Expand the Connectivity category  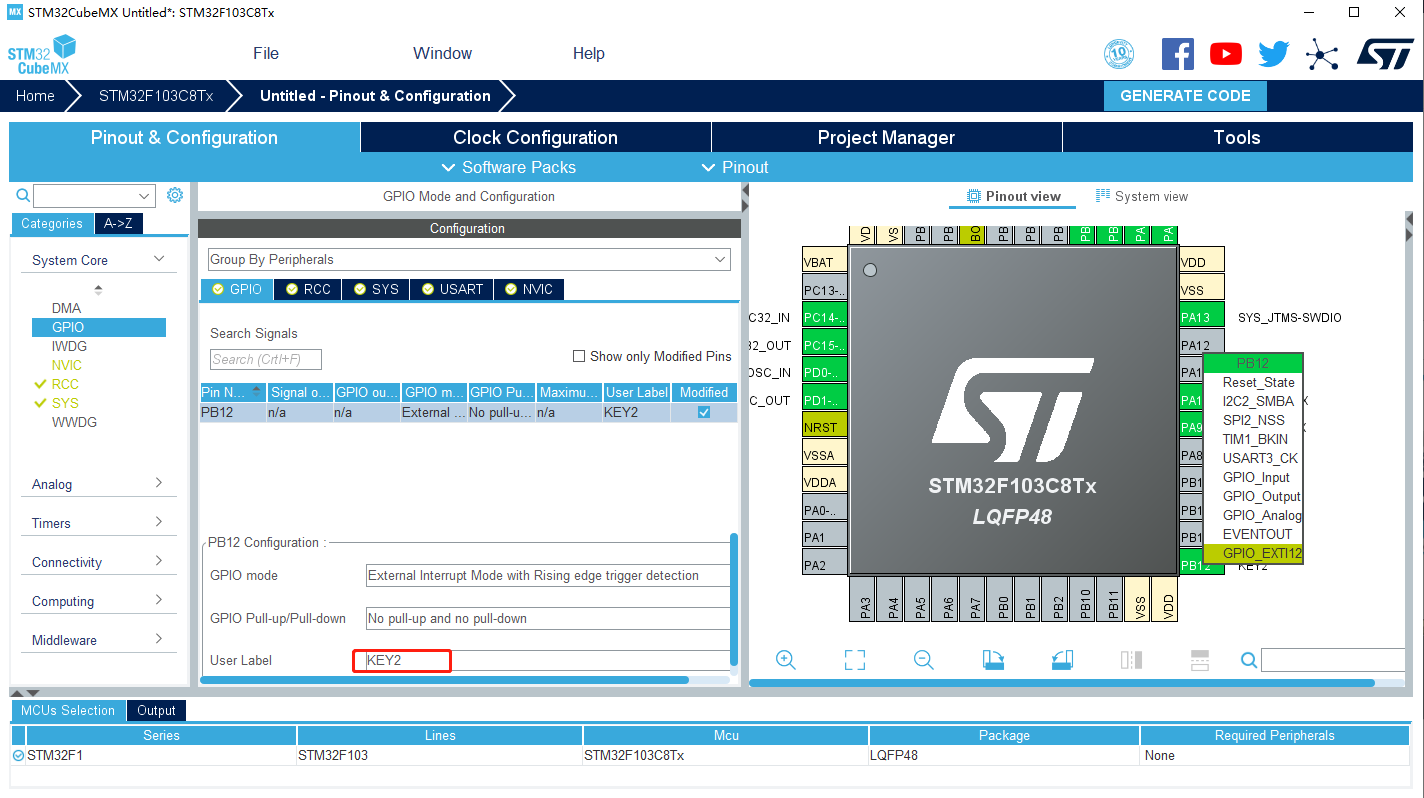[159, 561]
